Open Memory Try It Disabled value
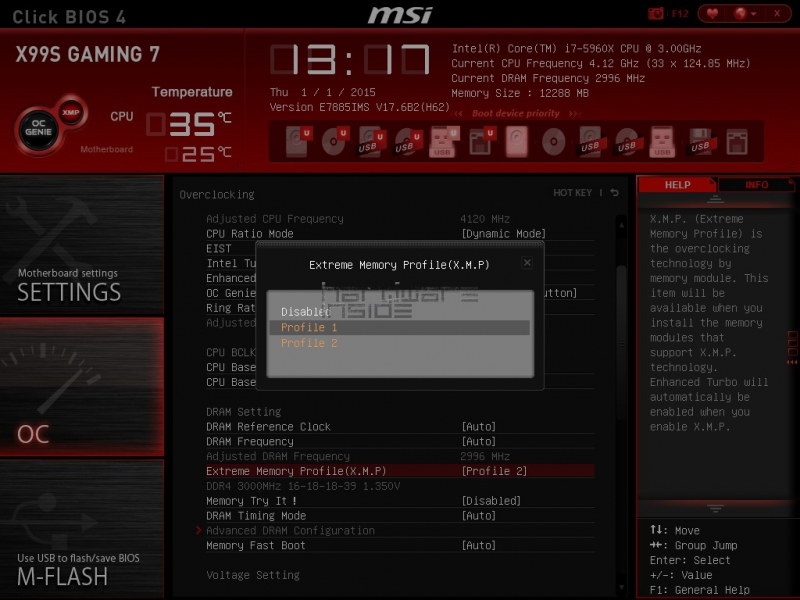Viewport: 800px width, 600px height. coord(491,501)
